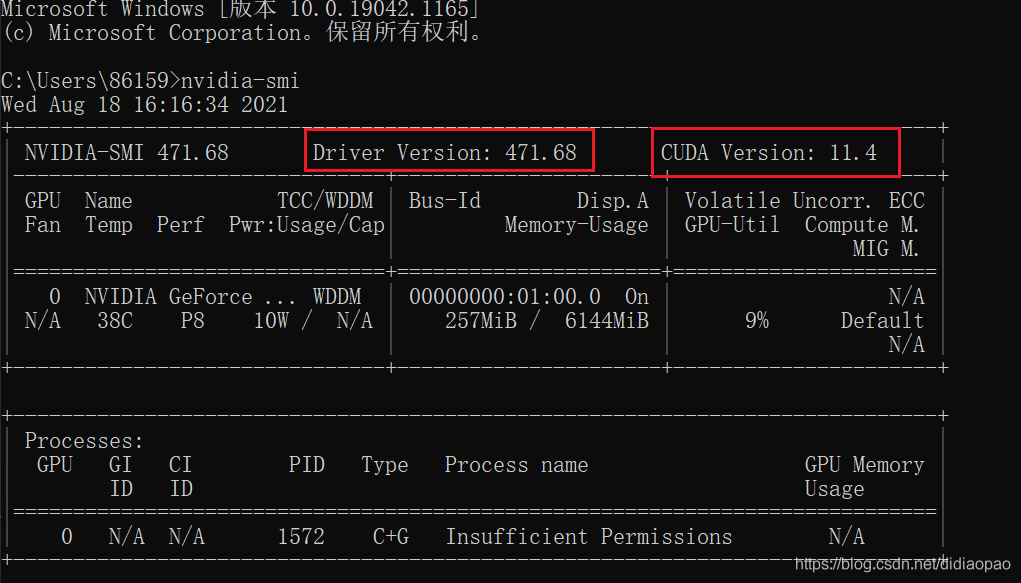This screenshot has height=583, width=1021.
Task: Click the NVIDIA-SMI 471.68 header text
Action: pos(126,153)
